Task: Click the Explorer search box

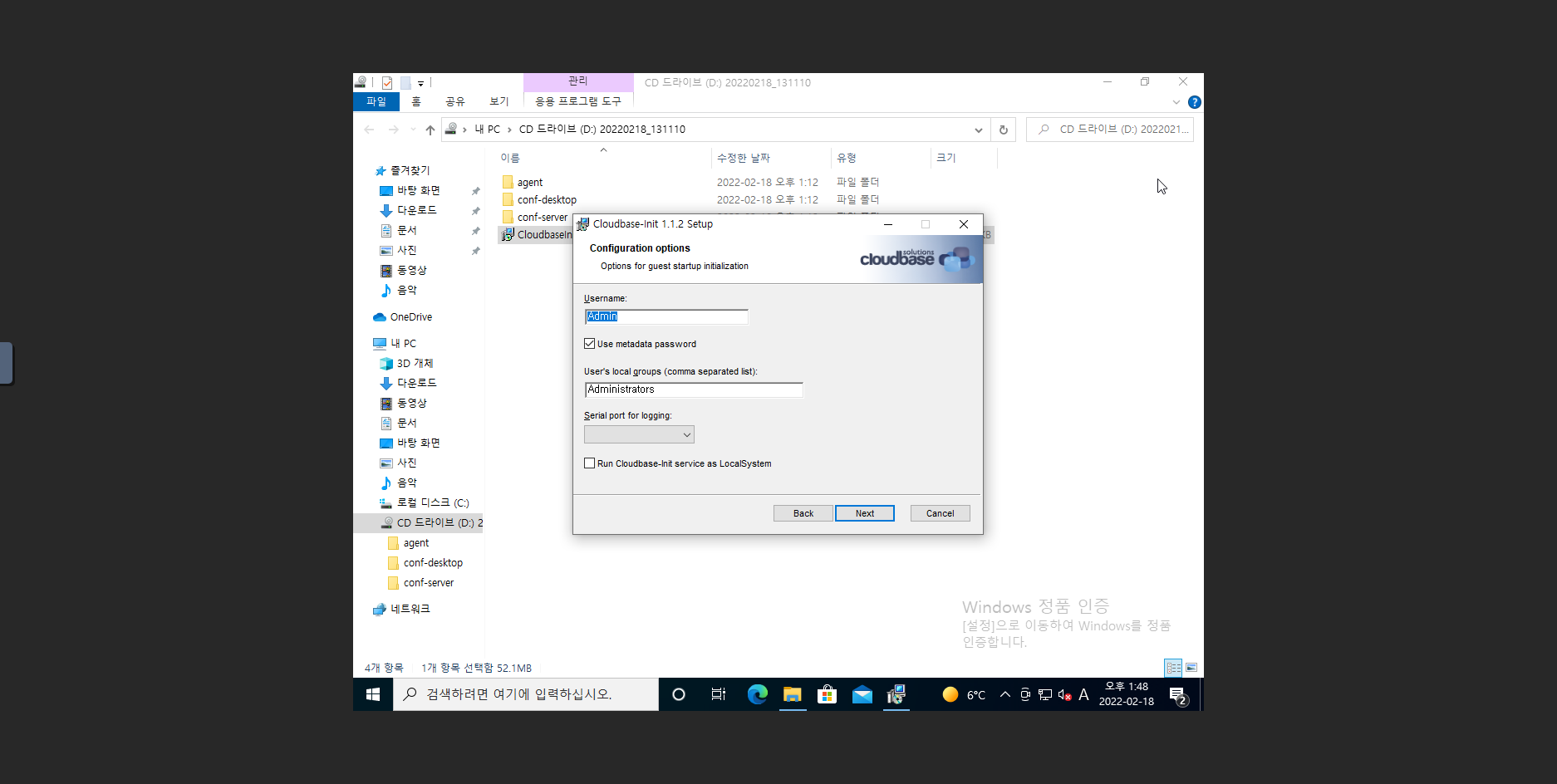Action: pyautogui.click(x=1110, y=130)
